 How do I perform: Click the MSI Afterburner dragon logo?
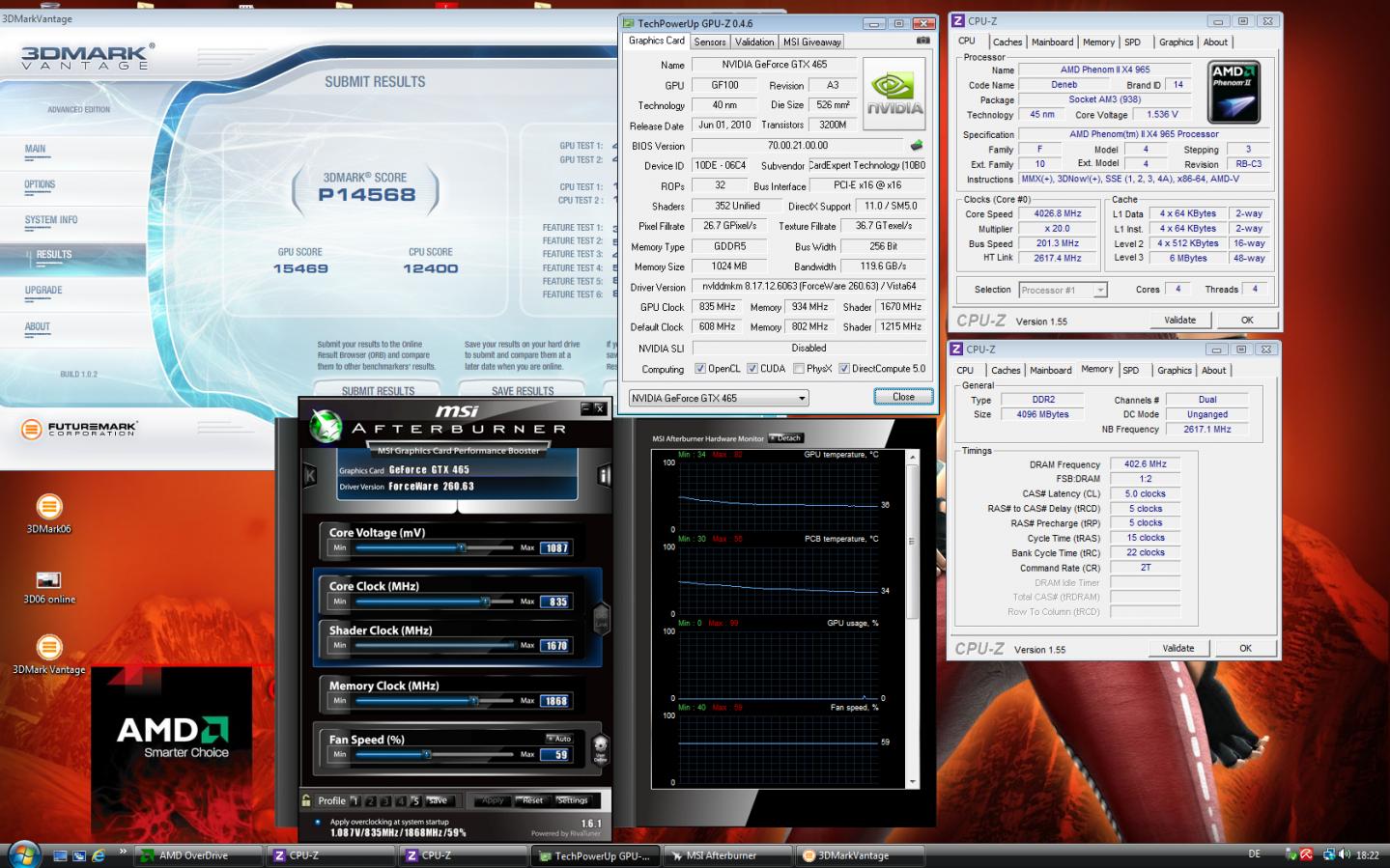pyautogui.click(x=326, y=425)
